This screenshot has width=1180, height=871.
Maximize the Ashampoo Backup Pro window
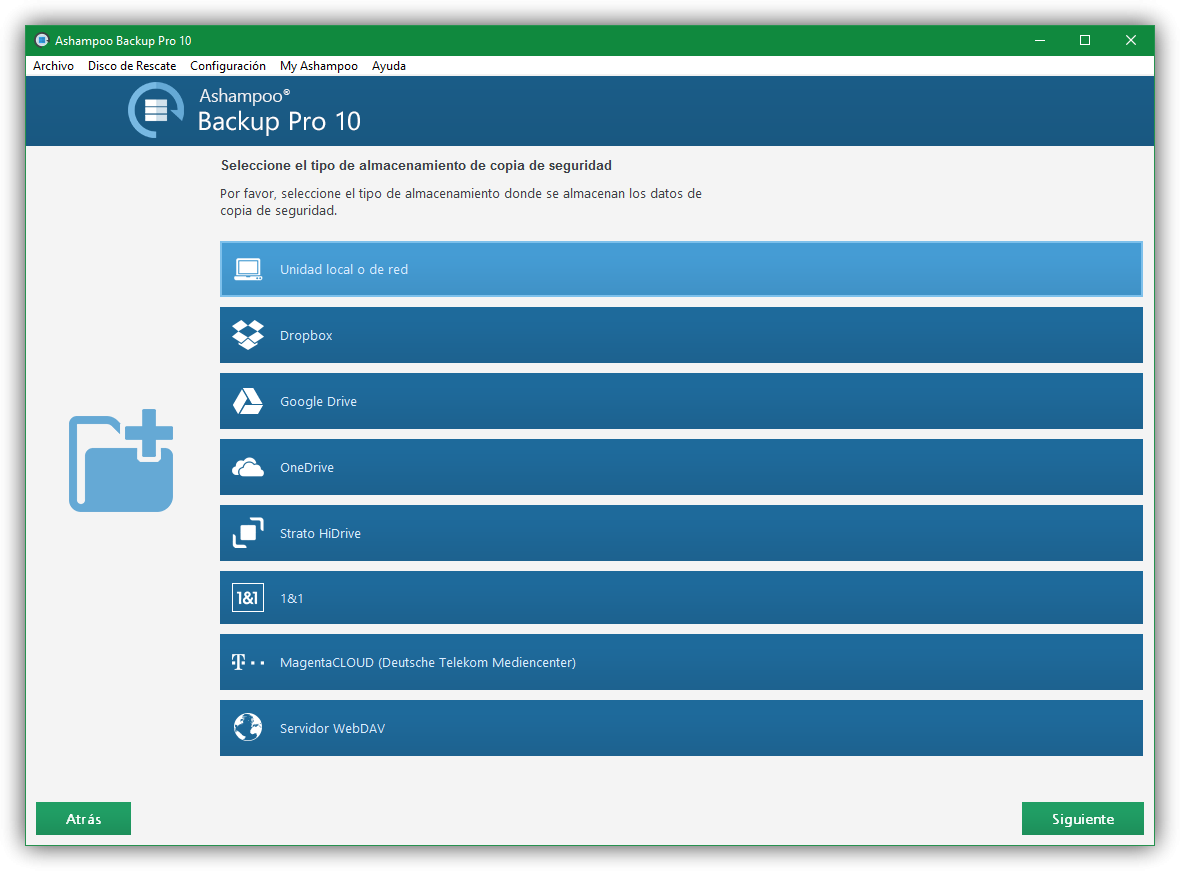click(x=1085, y=40)
